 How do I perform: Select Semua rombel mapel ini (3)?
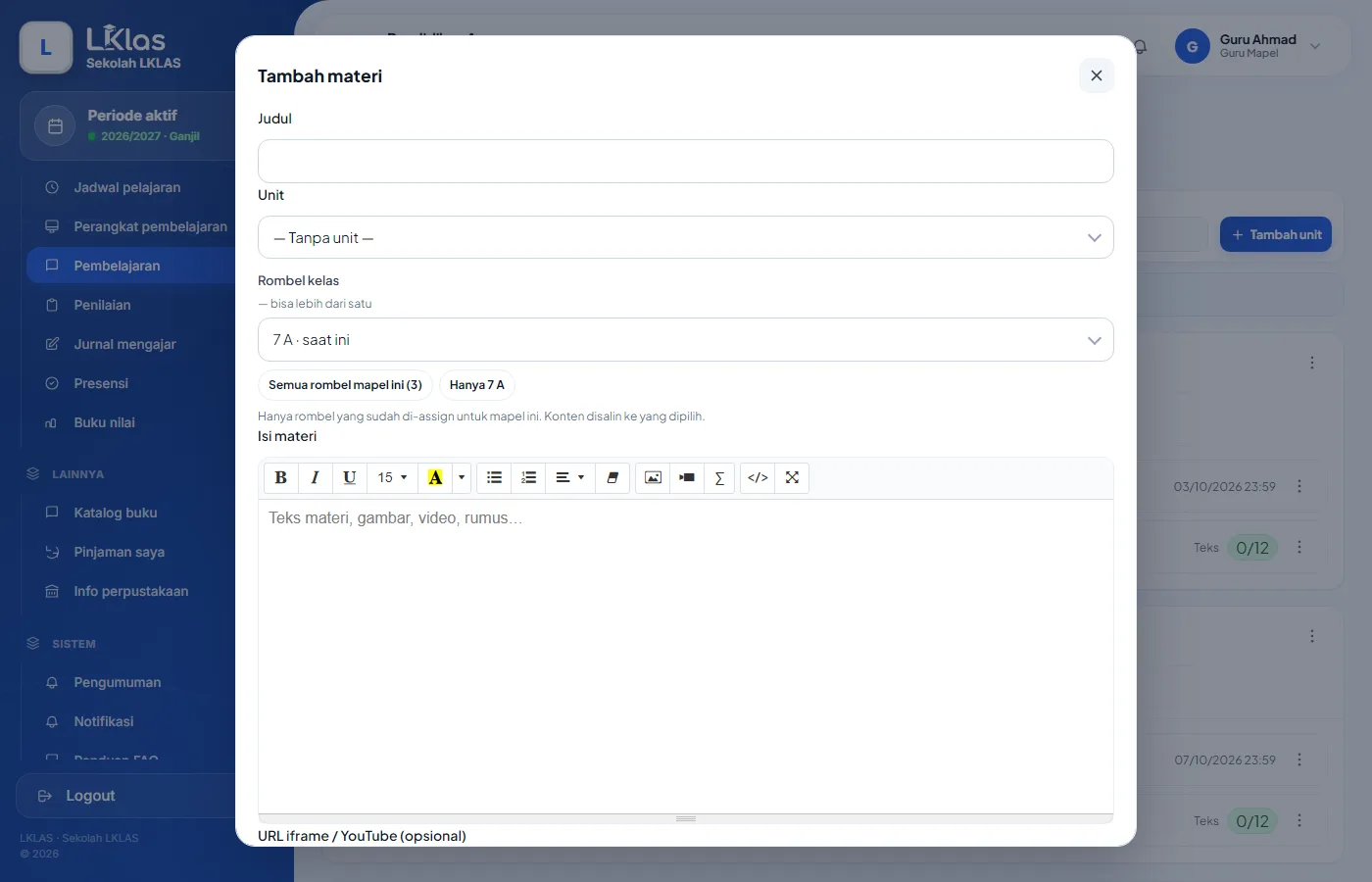point(345,385)
